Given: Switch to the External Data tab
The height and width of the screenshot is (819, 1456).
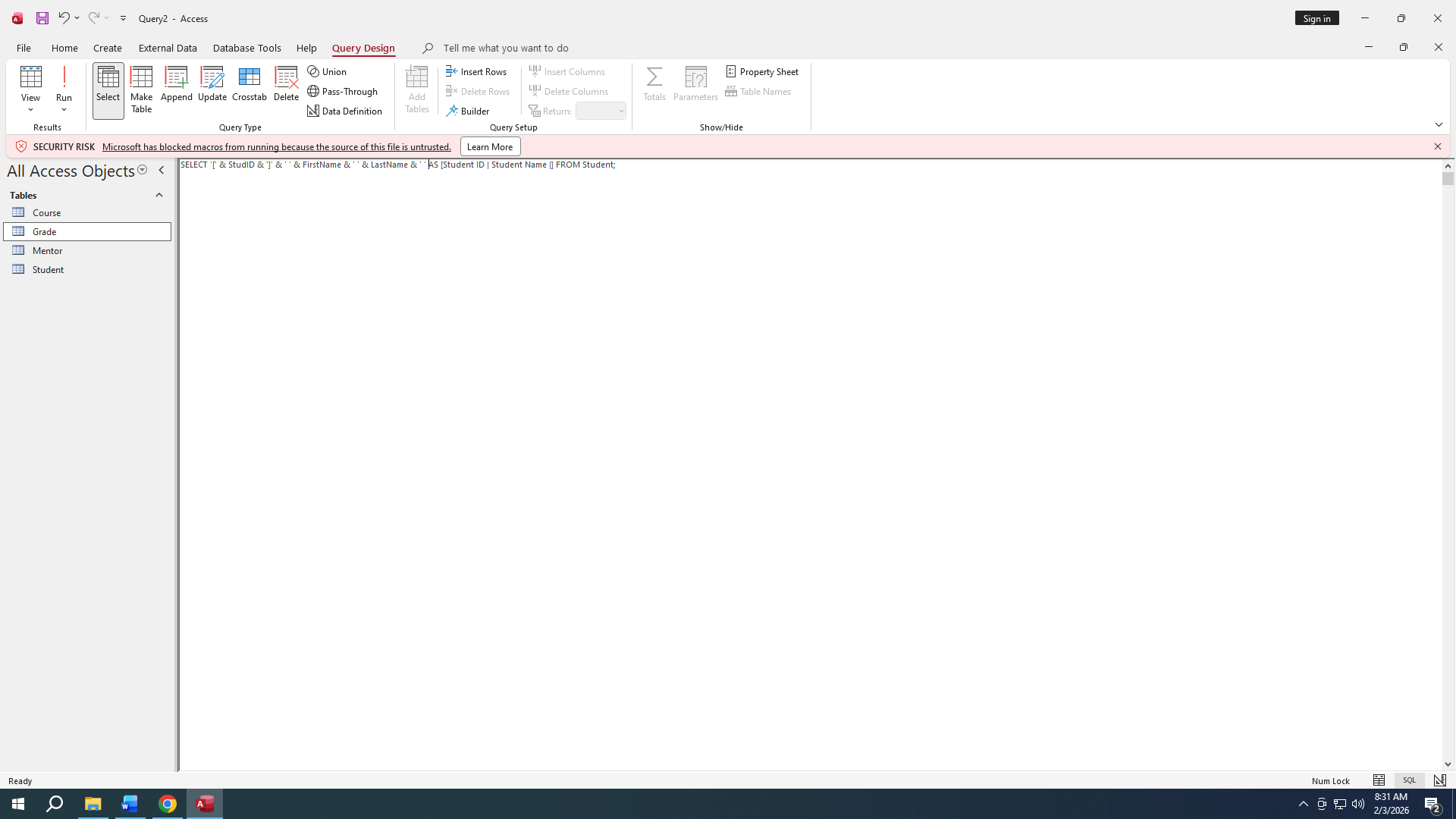Looking at the screenshot, I should tap(168, 48).
